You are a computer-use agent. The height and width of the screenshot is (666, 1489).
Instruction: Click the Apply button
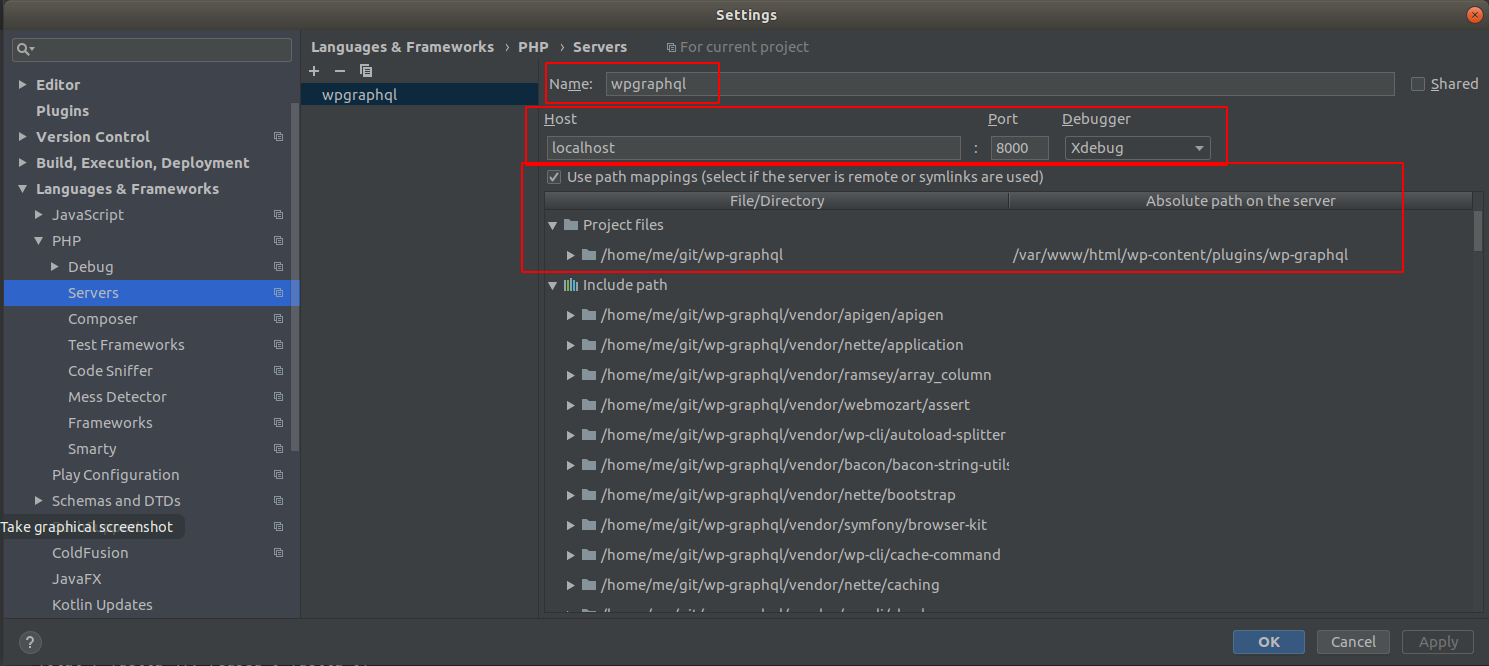pos(1438,642)
